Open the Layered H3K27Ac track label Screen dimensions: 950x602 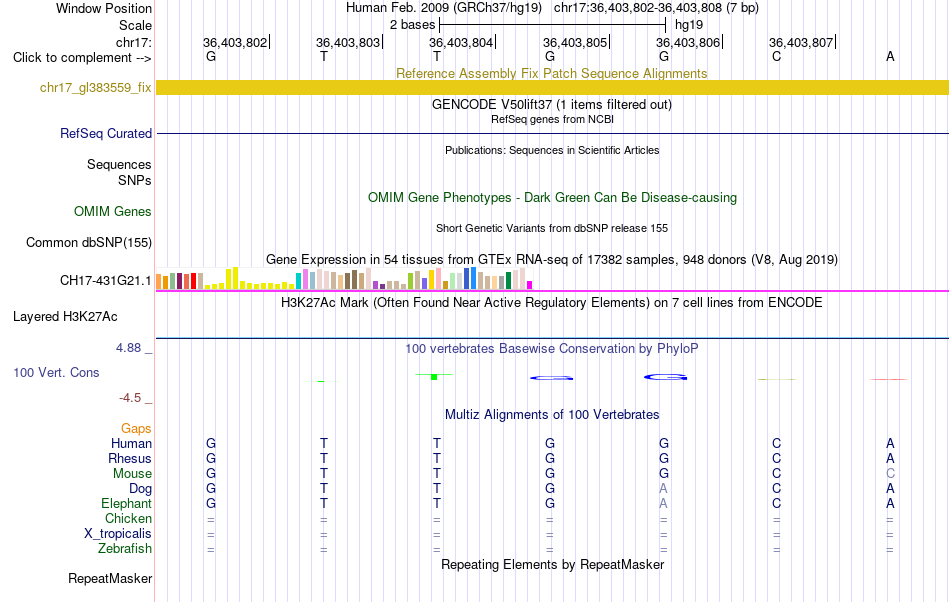(x=65, y=317)
